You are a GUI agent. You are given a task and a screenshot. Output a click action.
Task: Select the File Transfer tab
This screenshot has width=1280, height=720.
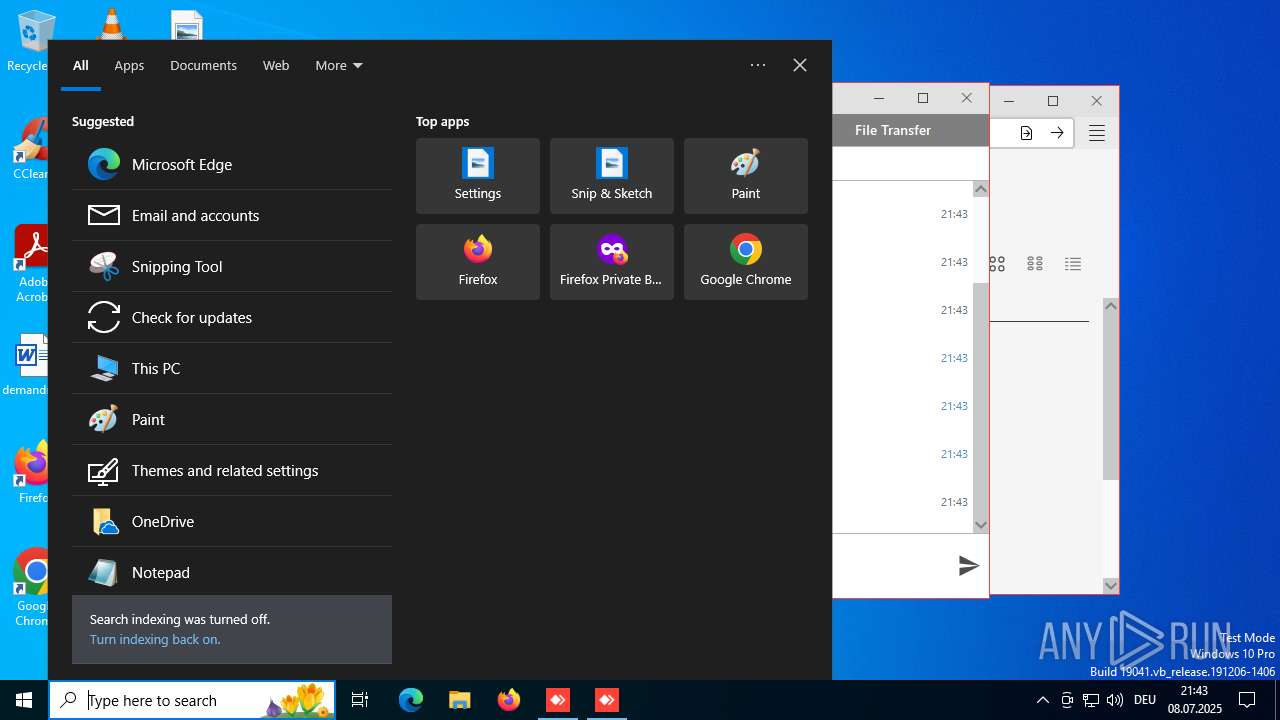coord(893,130)
